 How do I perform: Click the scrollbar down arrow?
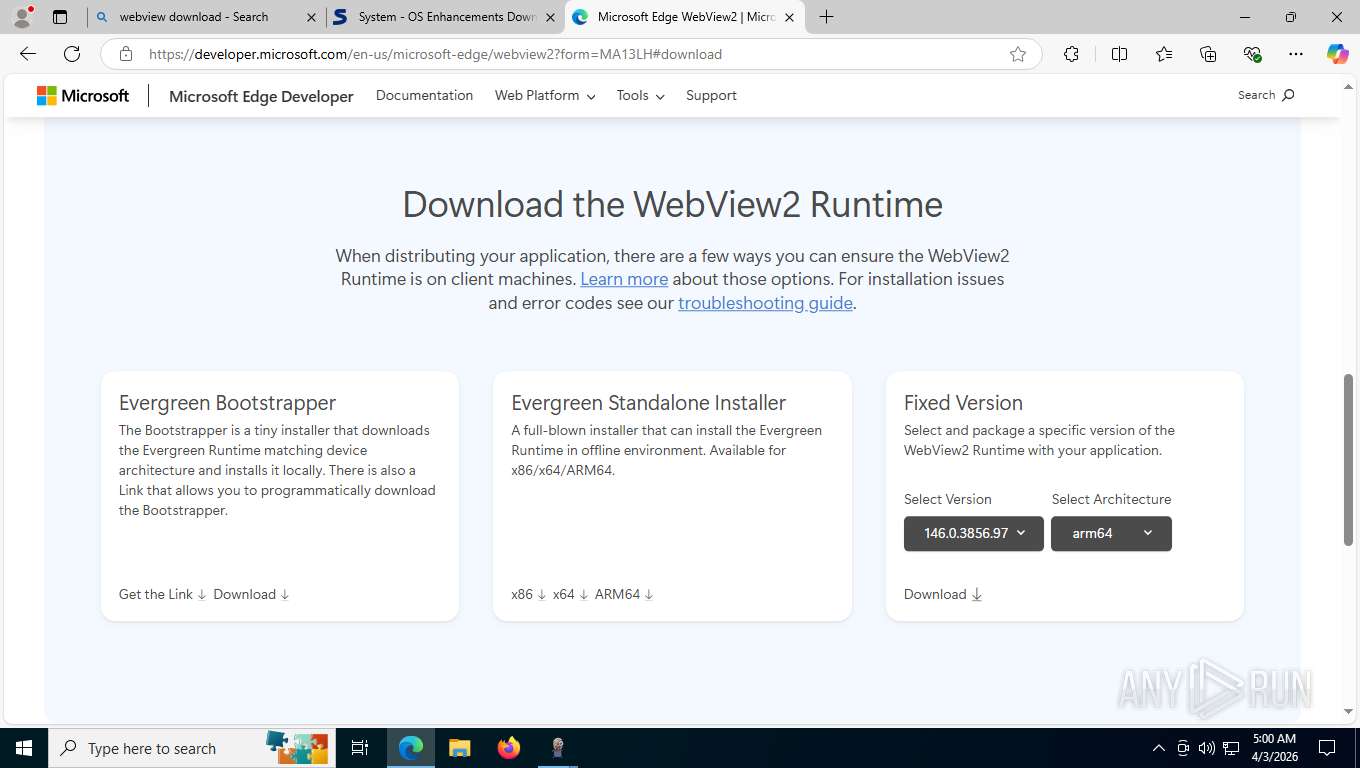[x=1348, y=711]
